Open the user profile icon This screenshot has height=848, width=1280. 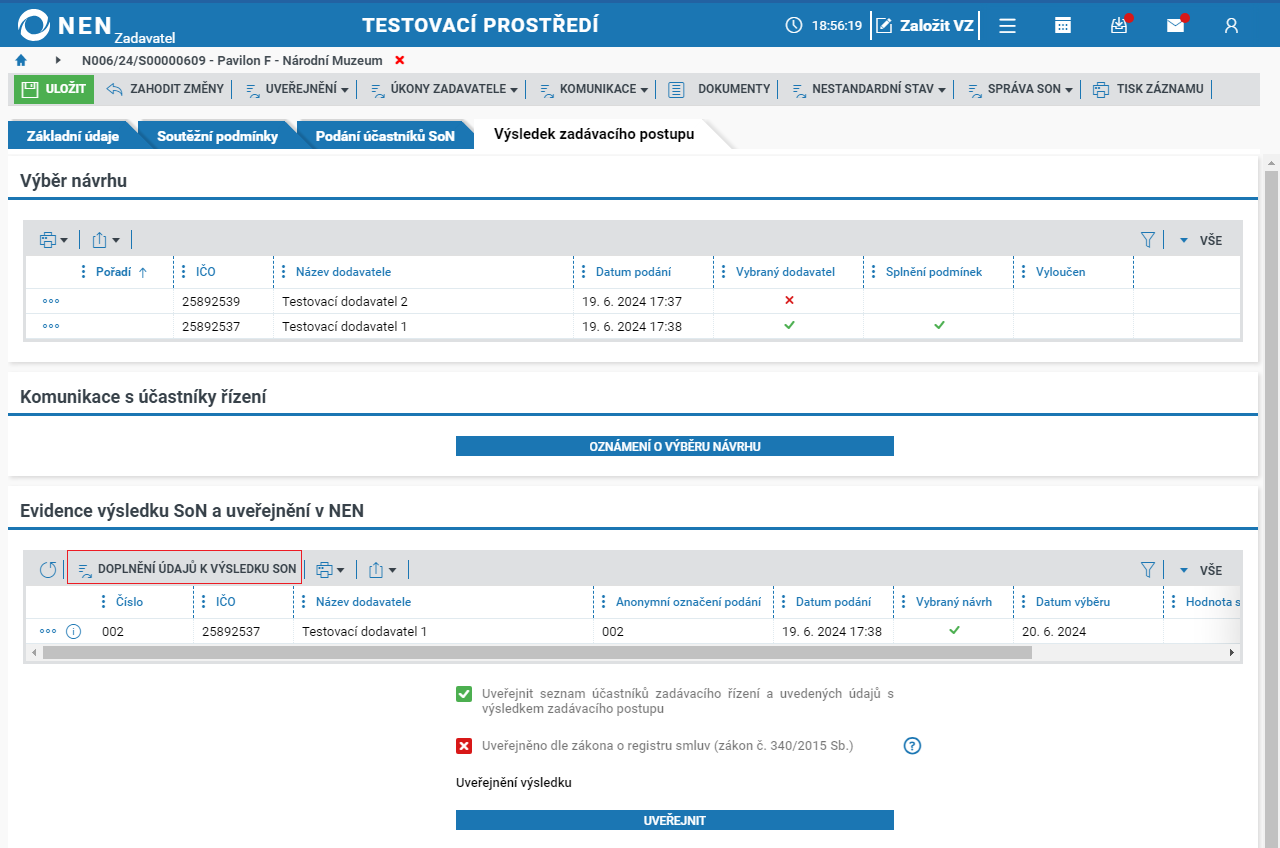coord(1231,25)
